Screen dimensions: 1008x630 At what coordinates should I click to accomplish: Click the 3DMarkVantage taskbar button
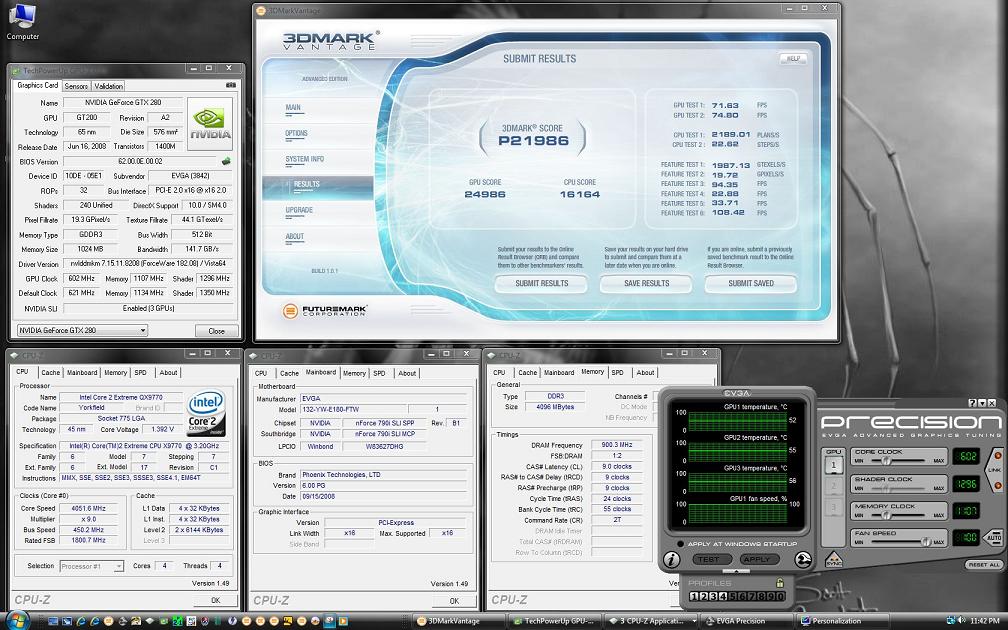(458, 621)
